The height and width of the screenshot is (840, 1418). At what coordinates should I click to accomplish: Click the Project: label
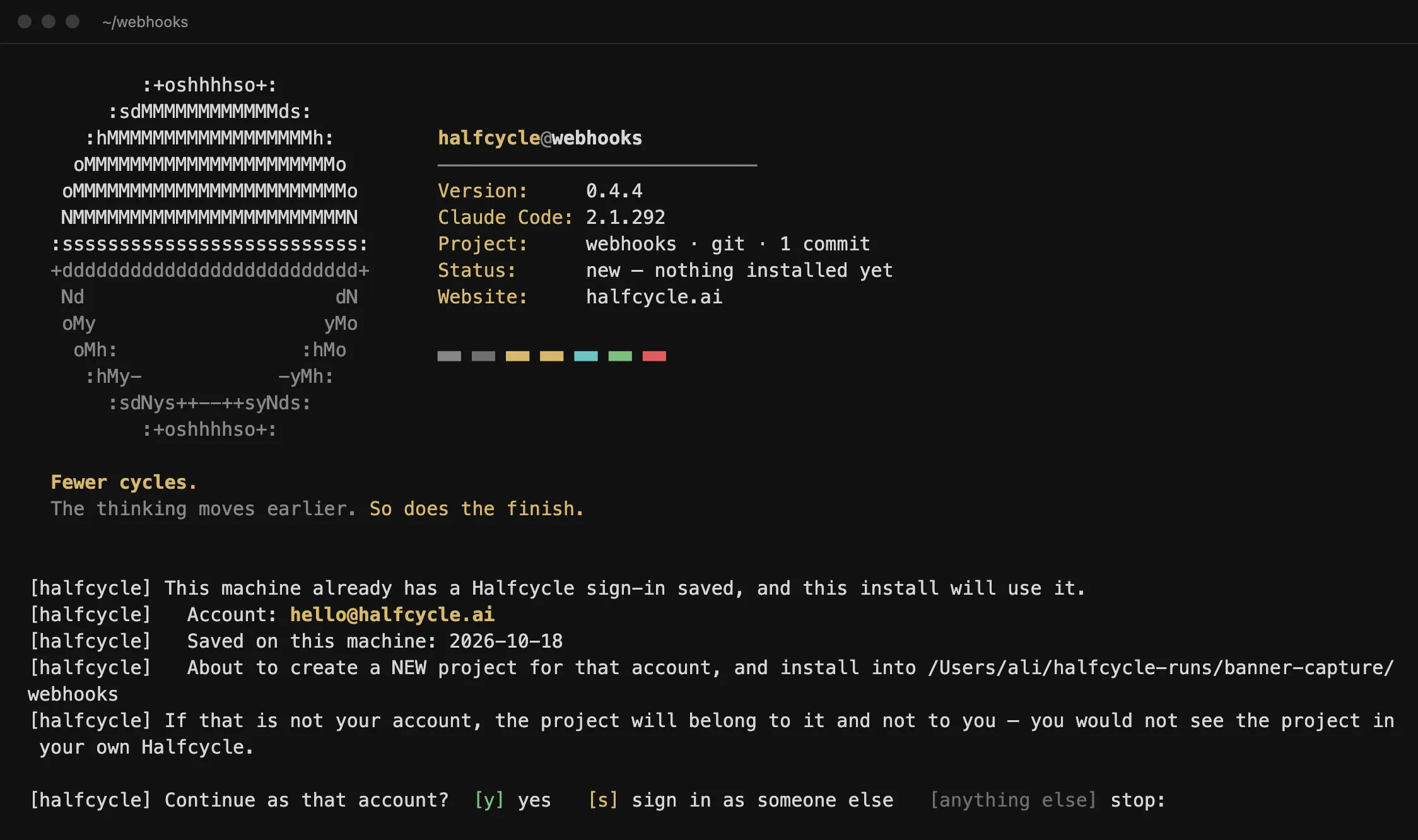pos(483,244)
